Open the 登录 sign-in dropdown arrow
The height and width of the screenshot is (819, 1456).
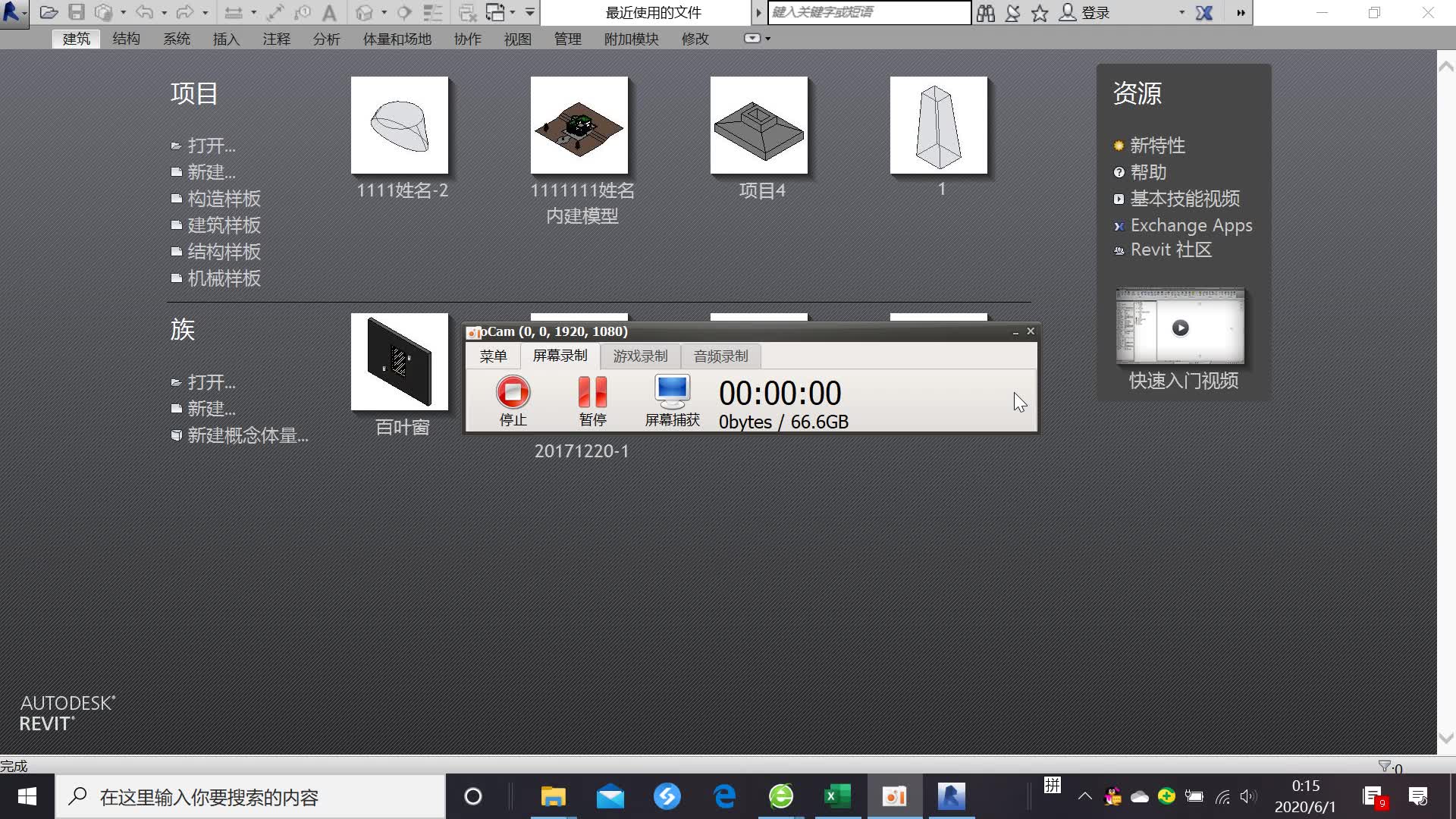coord(1181,13)
